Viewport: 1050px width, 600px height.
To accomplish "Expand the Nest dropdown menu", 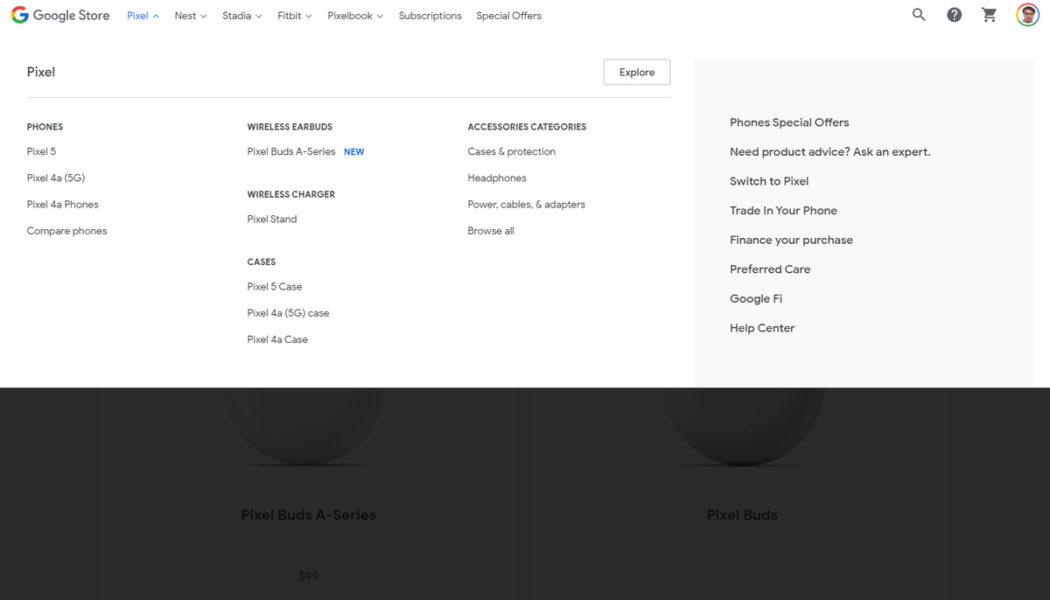I will pyautogui.click(x=190, y=16).
